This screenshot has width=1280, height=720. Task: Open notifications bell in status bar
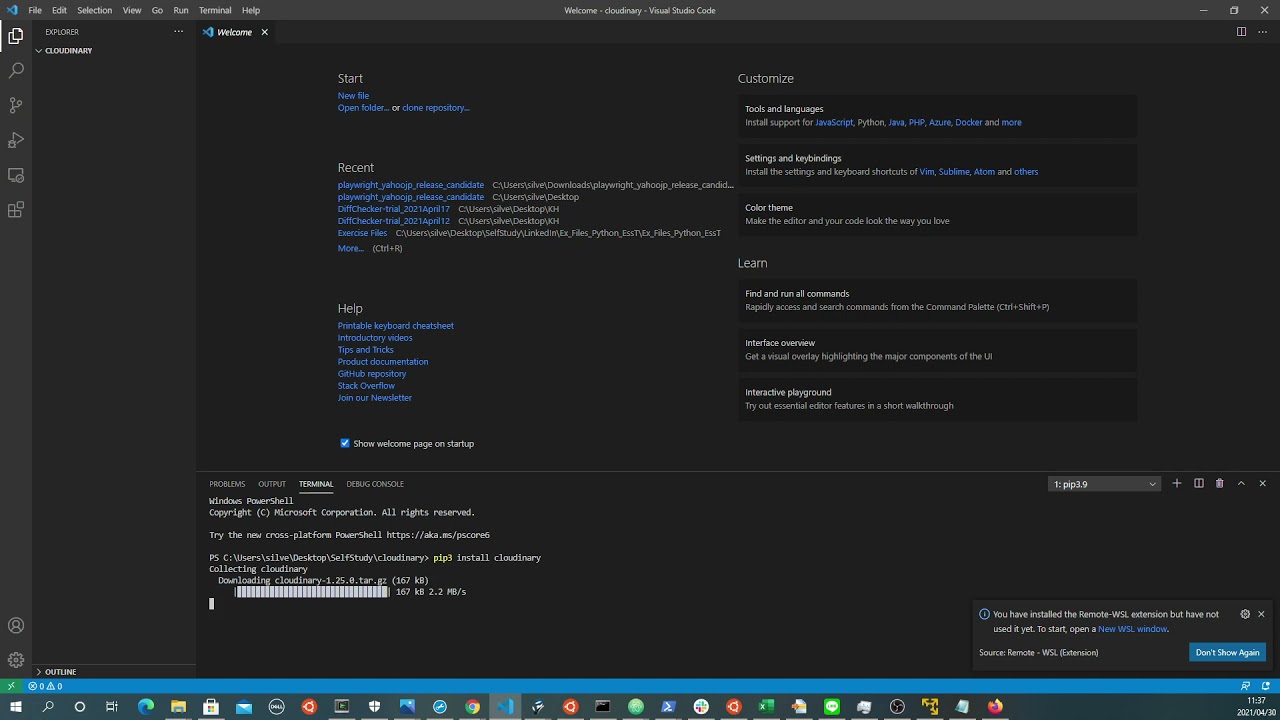[x=1265, y=686]
